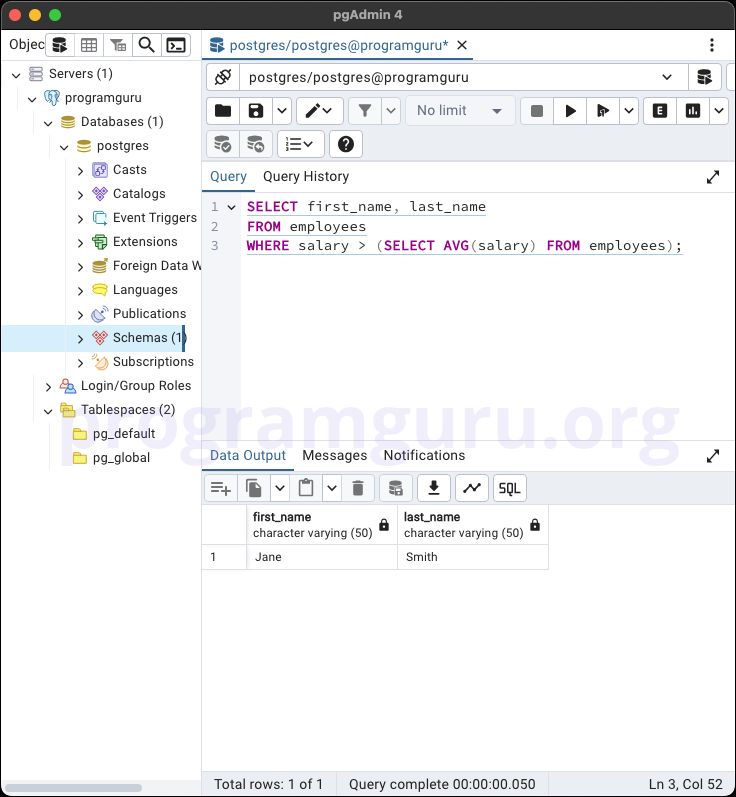Switch to the Notifications tab
Screen dimensions: 736x797
(424, 455)
